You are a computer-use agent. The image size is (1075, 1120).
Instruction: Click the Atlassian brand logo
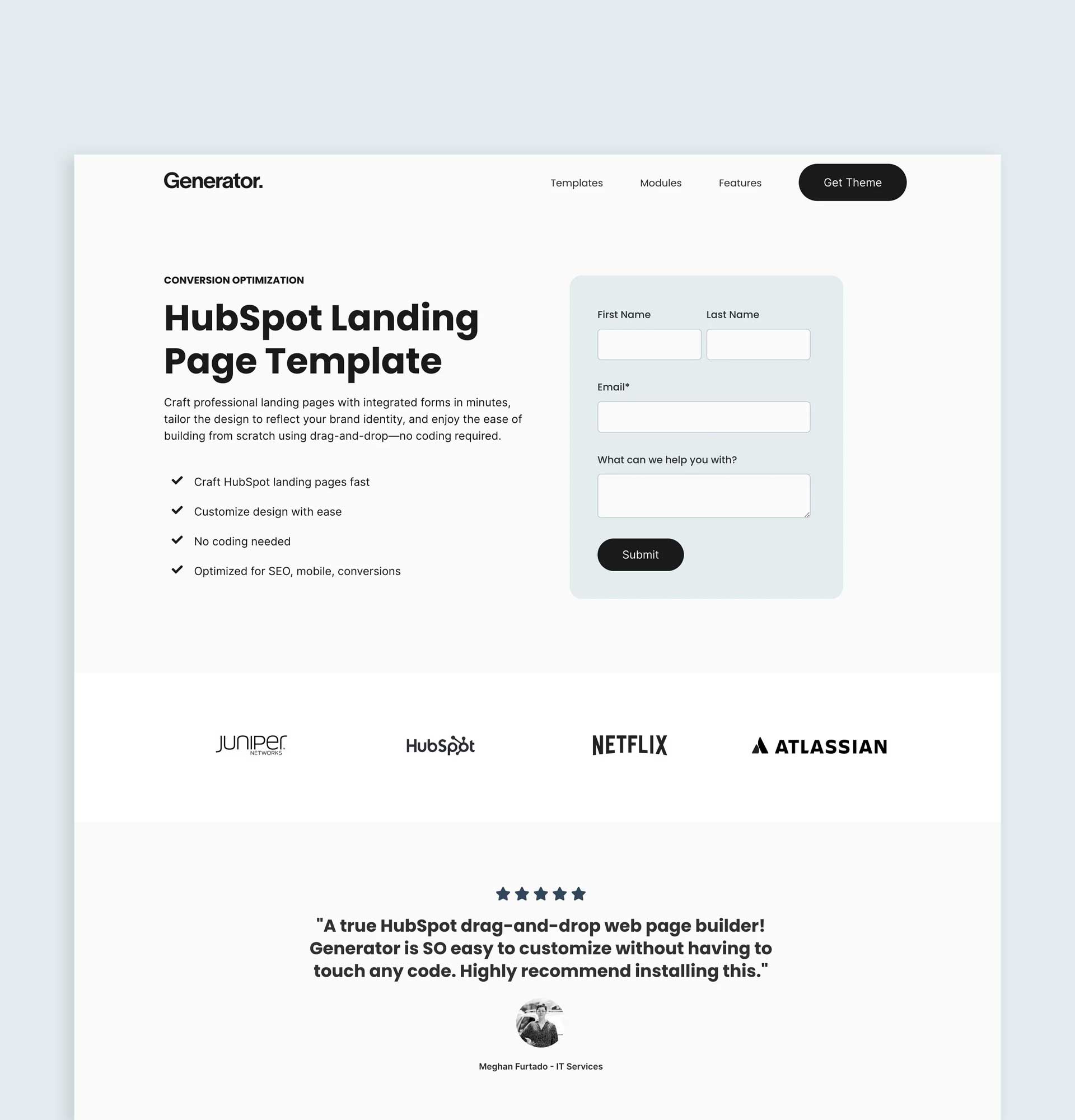819,745
